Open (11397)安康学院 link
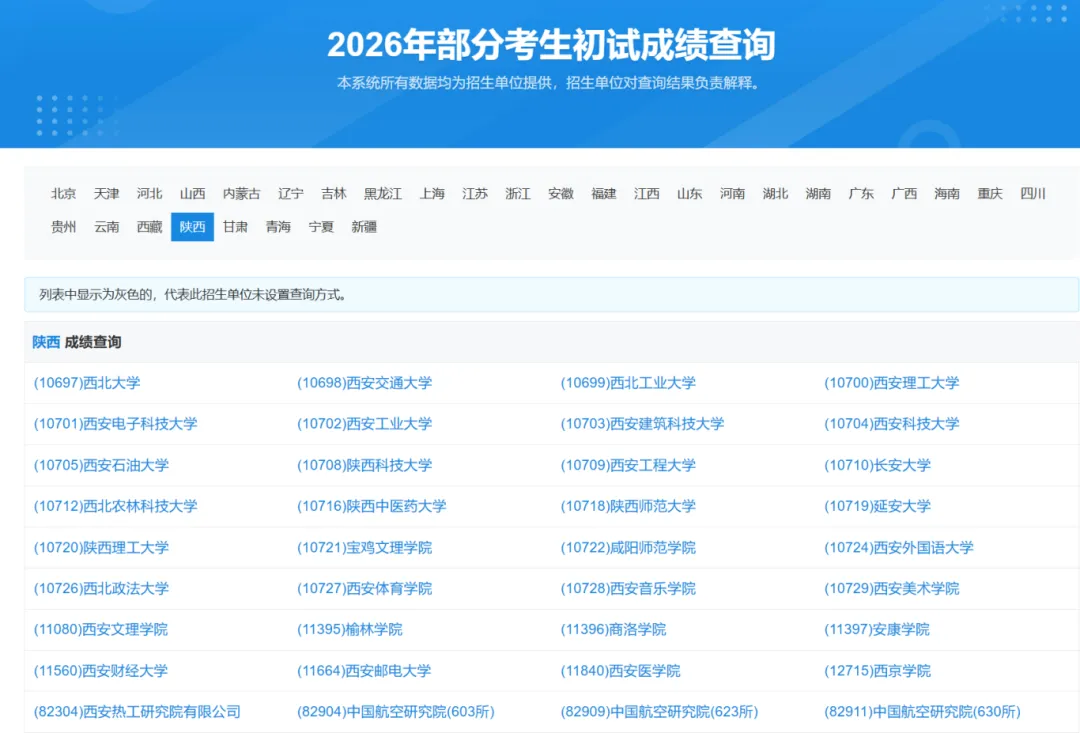The width and height of the screenshot is (1080, 733). (x=877, y=630)
